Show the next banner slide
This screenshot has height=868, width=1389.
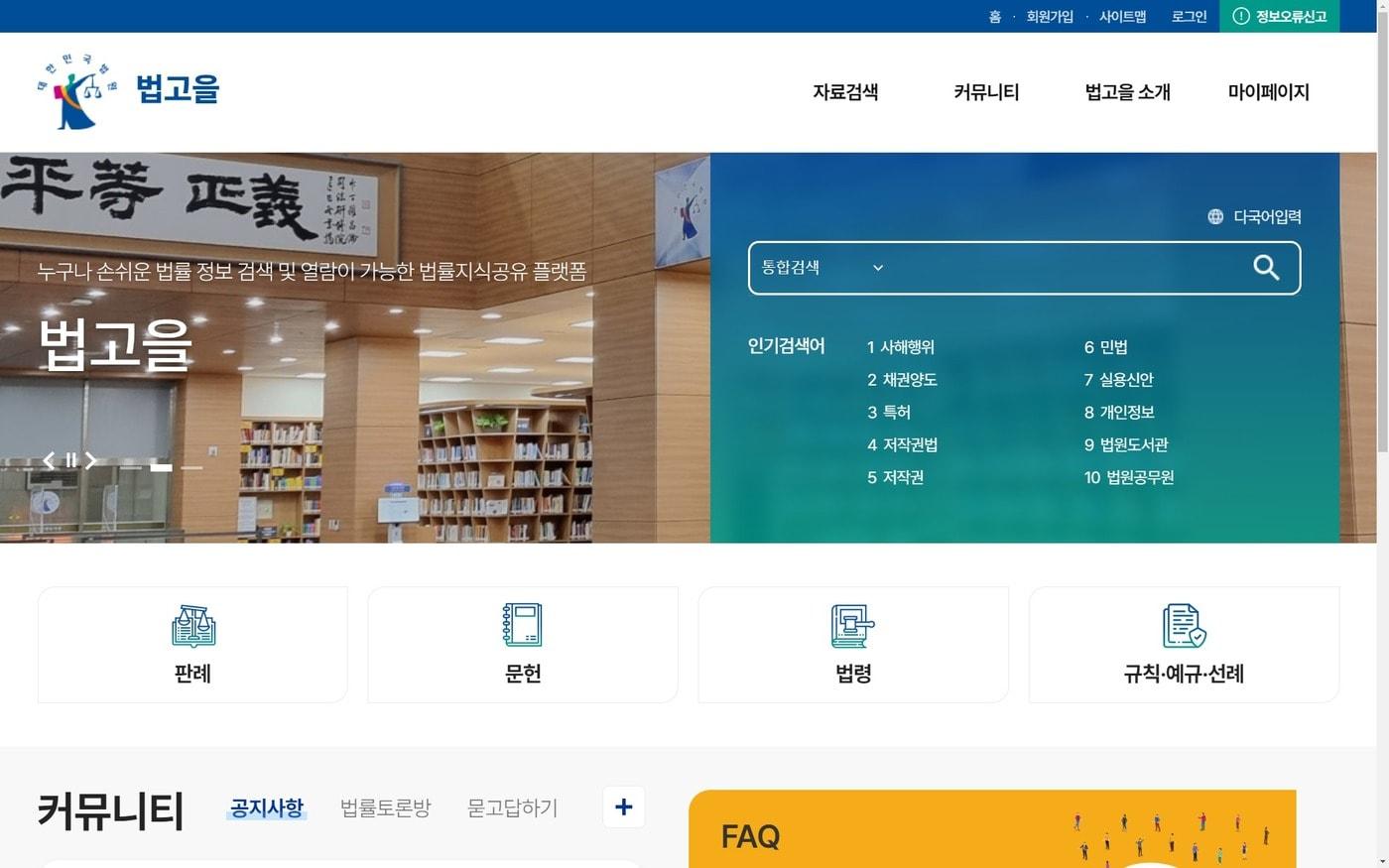click(x=91, y=460)
